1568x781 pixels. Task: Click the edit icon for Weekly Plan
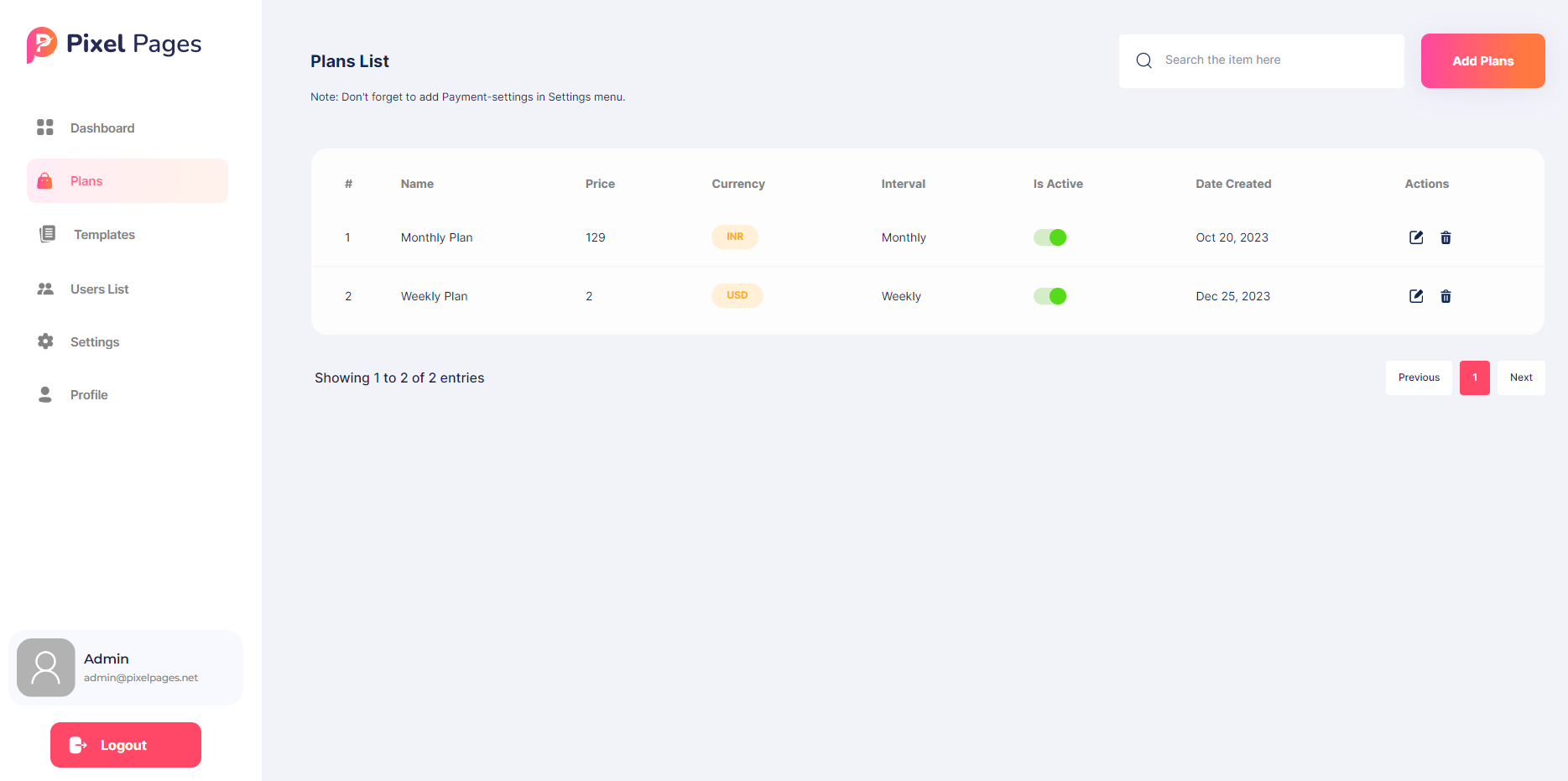(x=1416, y=296)
